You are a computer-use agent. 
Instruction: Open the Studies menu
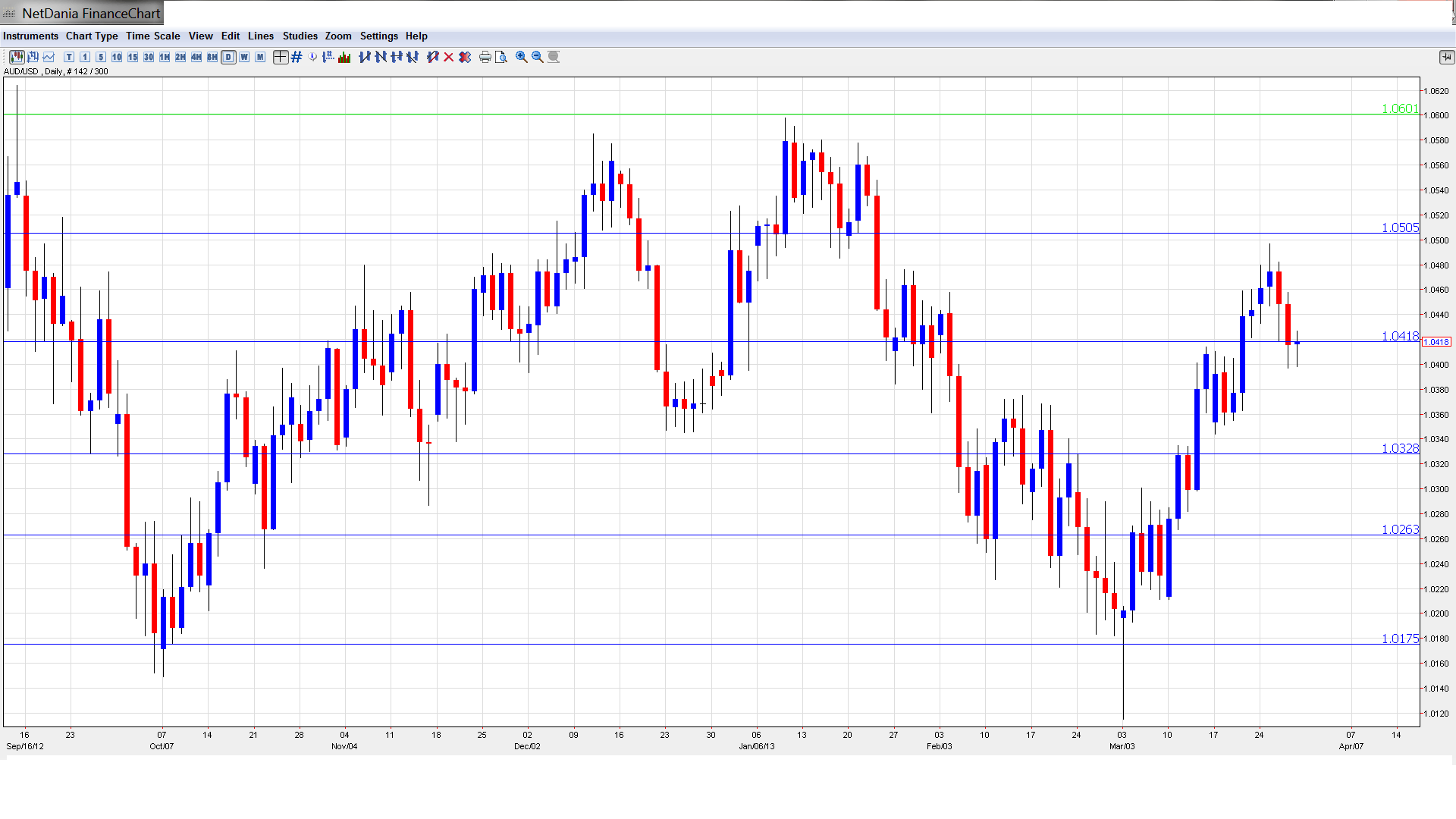[300, 36]
